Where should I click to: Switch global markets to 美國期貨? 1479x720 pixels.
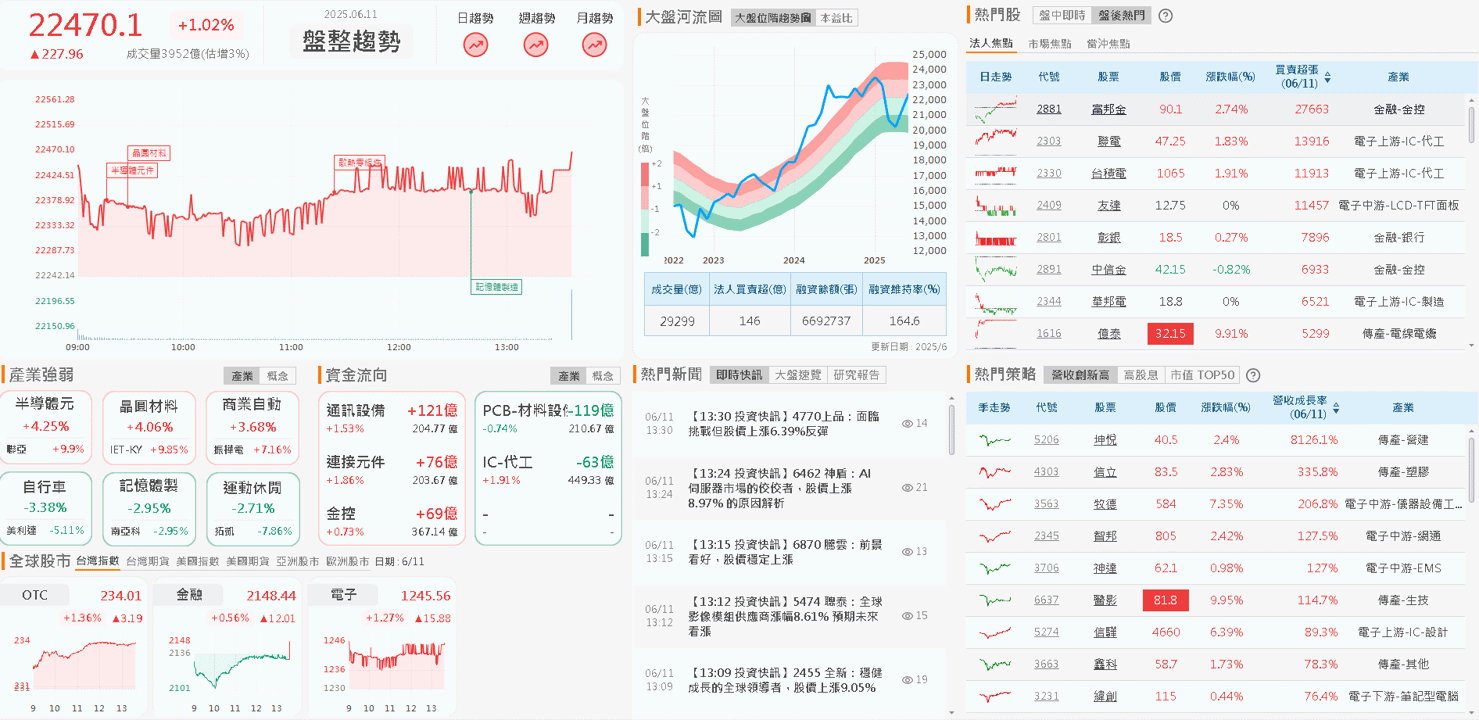[x=247, y=562]
